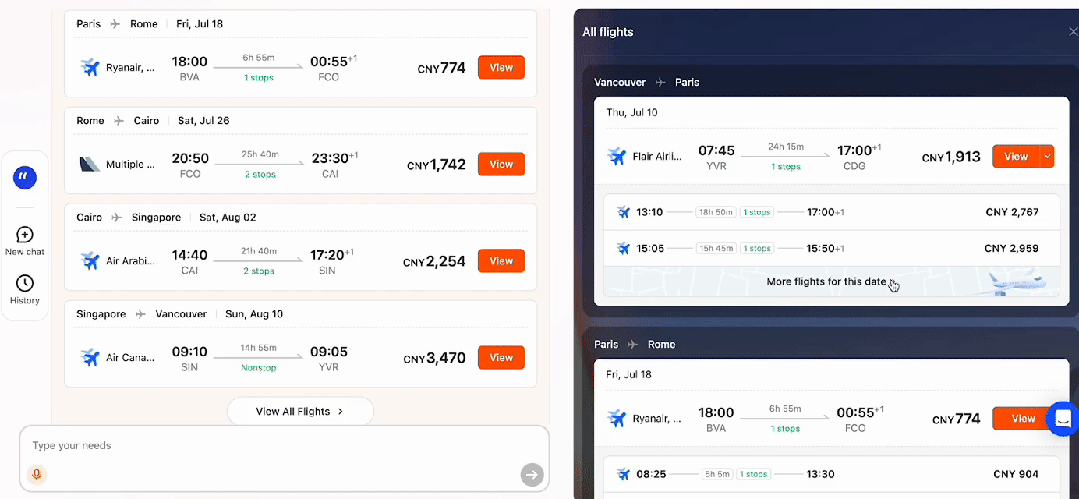Open the blue chat support bubble
1079x499 pixels.
pos(1062,418)
